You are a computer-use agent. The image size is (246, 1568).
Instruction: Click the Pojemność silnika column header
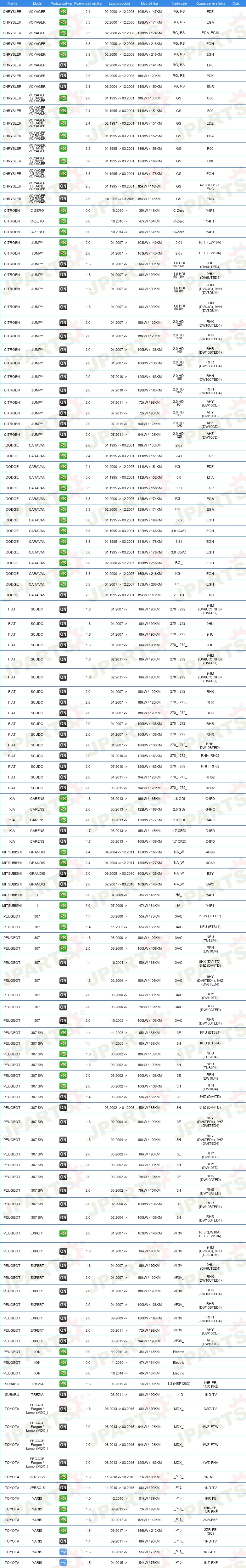(x=88, y=4)
